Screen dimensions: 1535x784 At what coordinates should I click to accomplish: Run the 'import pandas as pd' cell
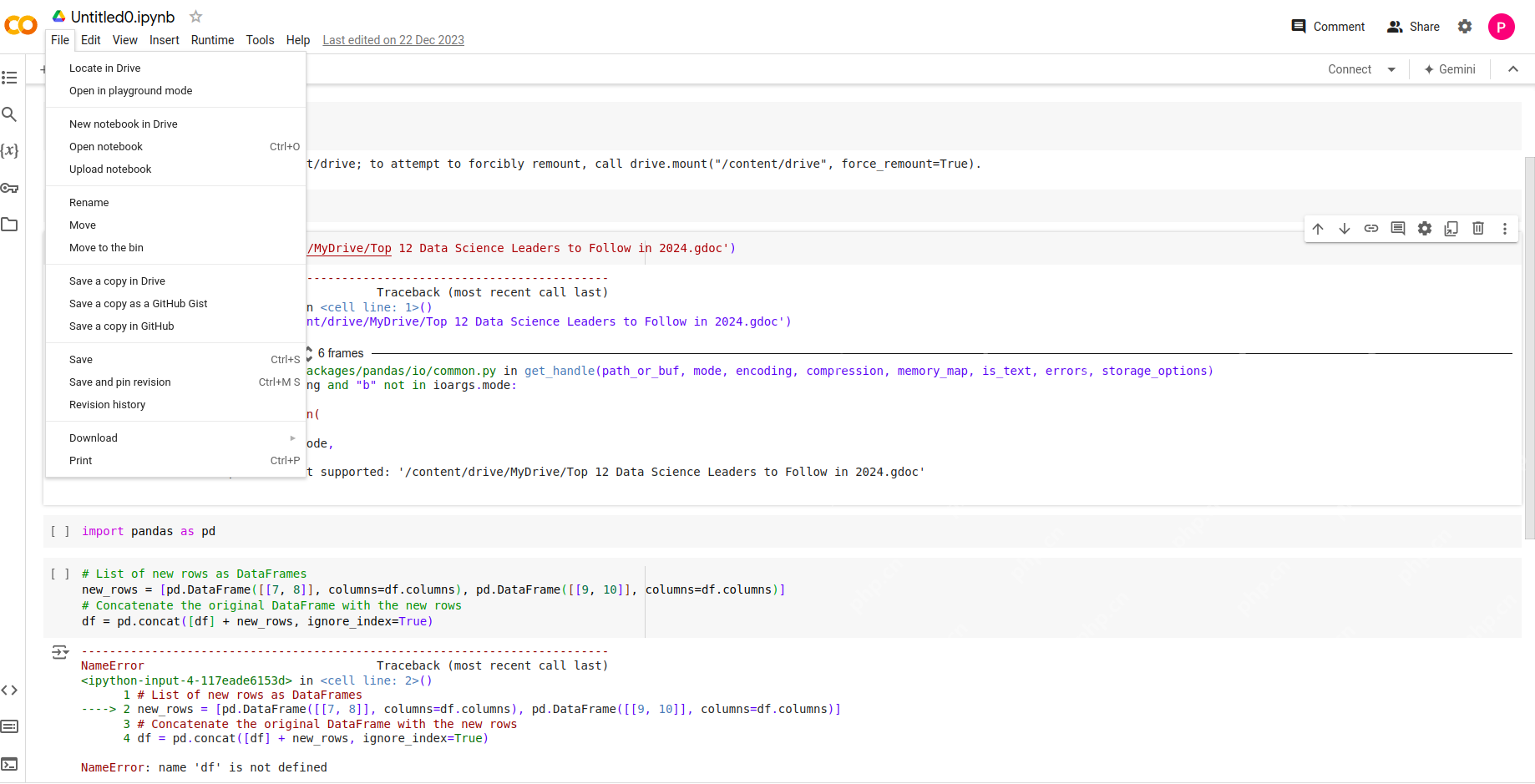pos(60,531)
